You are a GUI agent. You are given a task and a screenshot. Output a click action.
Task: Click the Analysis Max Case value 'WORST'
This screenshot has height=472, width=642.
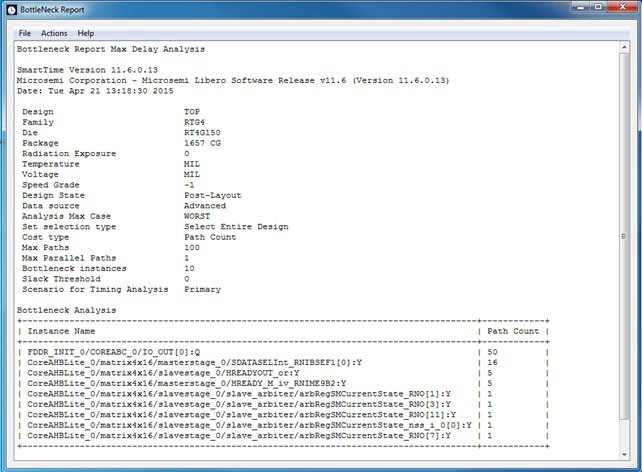tap(197, 216)
